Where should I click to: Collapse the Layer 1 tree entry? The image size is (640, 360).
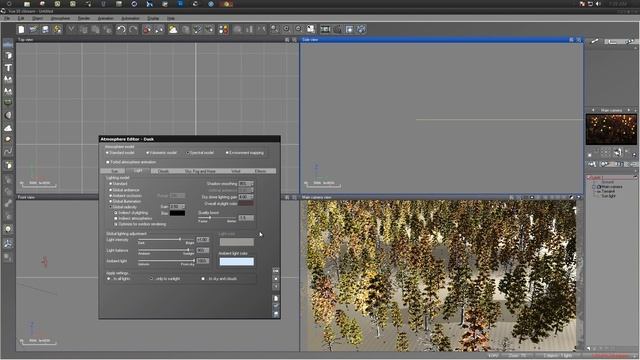589,178
